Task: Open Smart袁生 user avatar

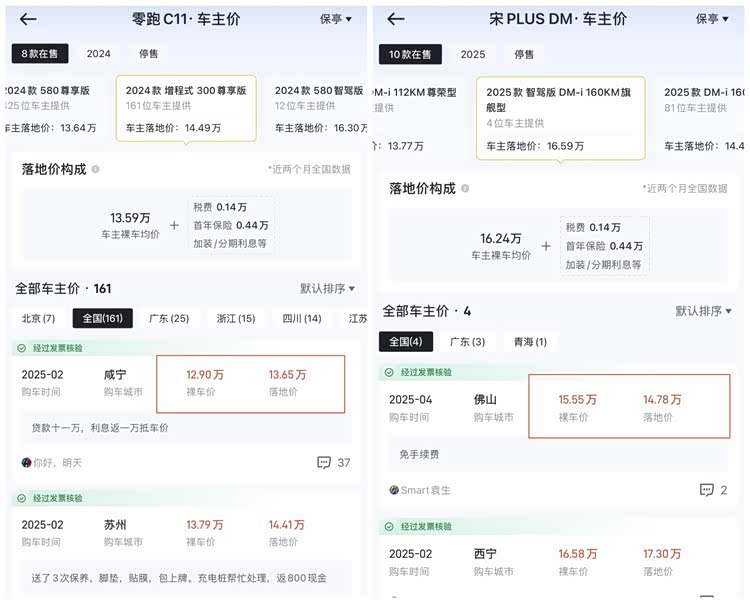Action: pyautogui.click(x=394, y=490)
